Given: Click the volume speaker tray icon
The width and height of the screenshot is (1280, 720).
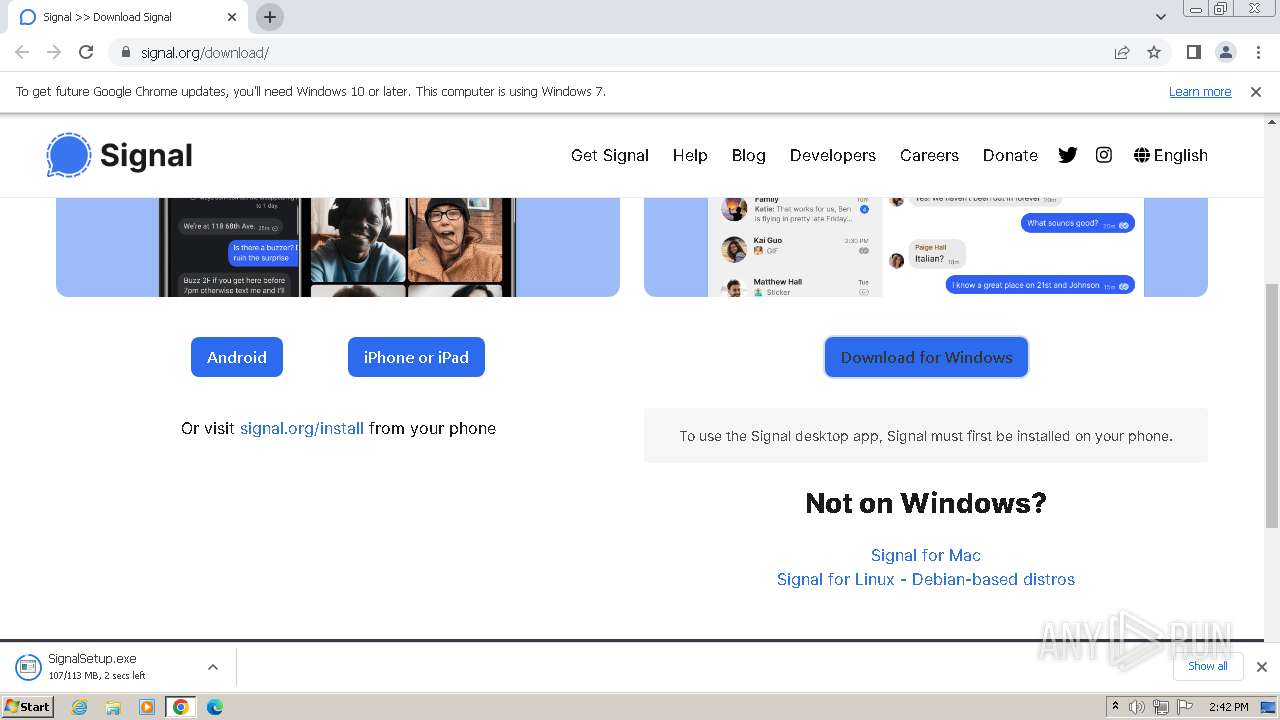Looking at the screenshot, I should click(x=1137, y=707).
